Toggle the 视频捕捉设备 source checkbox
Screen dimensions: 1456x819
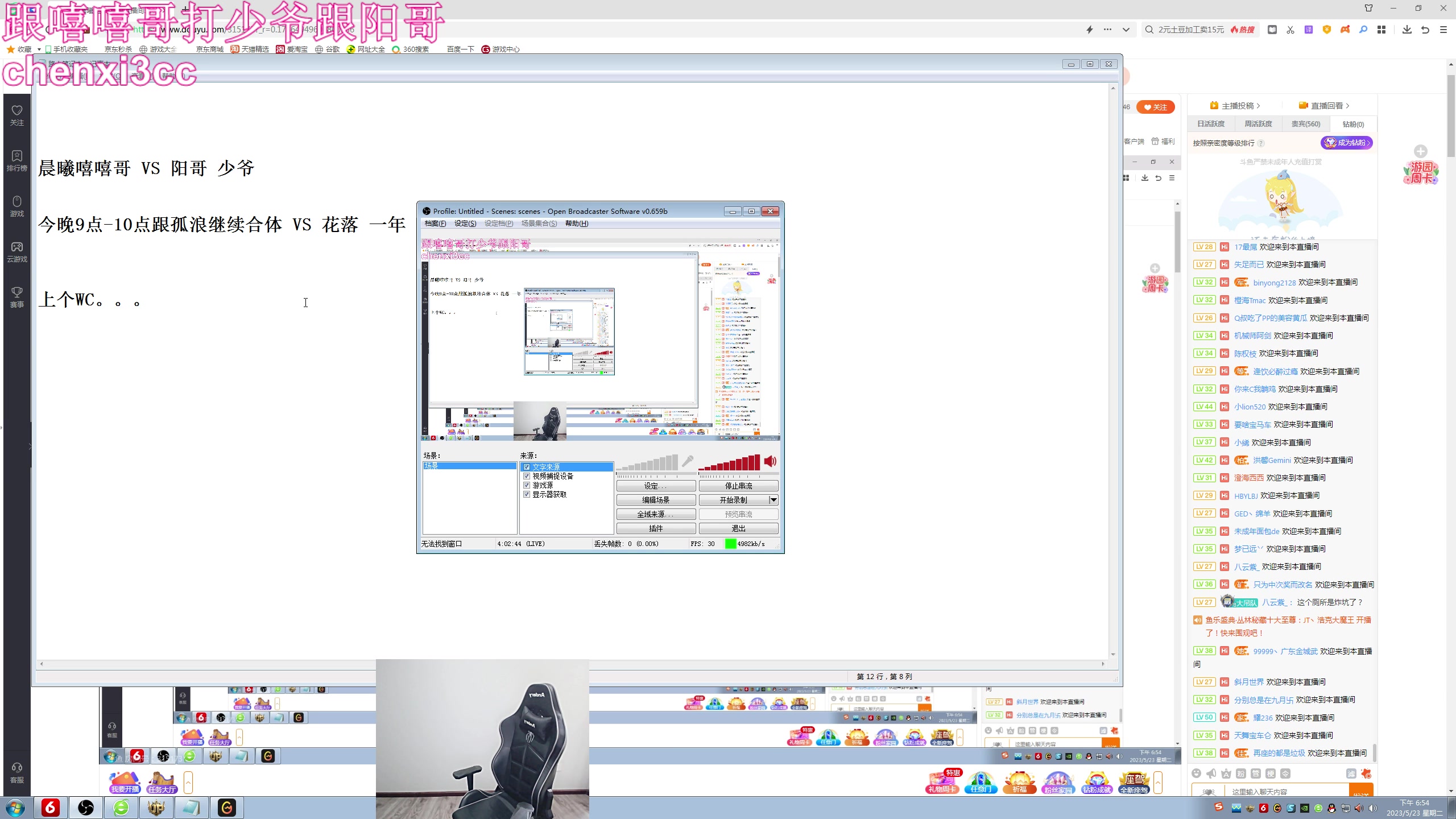[x=527, y=476]
